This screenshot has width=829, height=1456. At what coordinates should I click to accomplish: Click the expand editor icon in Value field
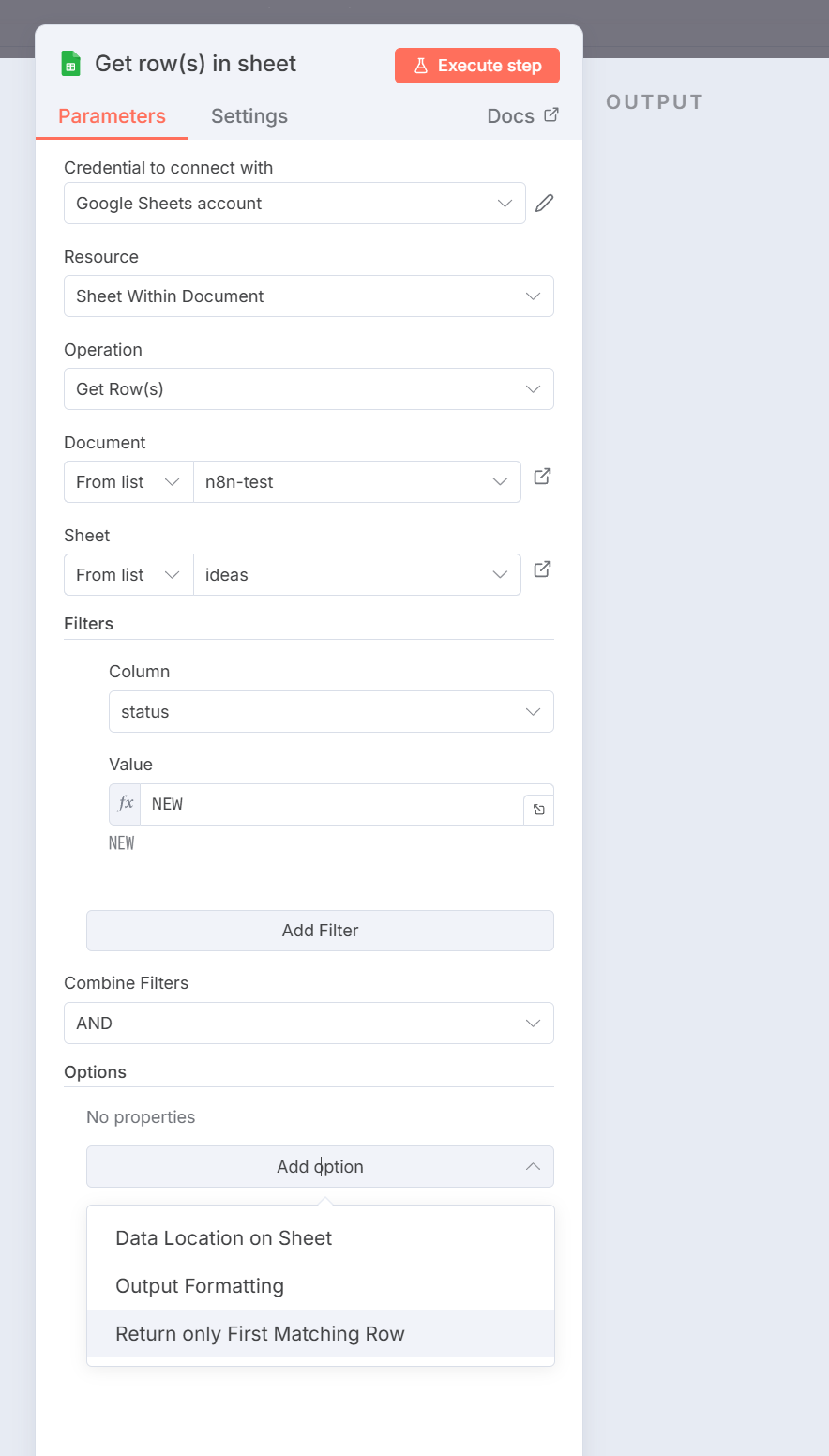539,810
